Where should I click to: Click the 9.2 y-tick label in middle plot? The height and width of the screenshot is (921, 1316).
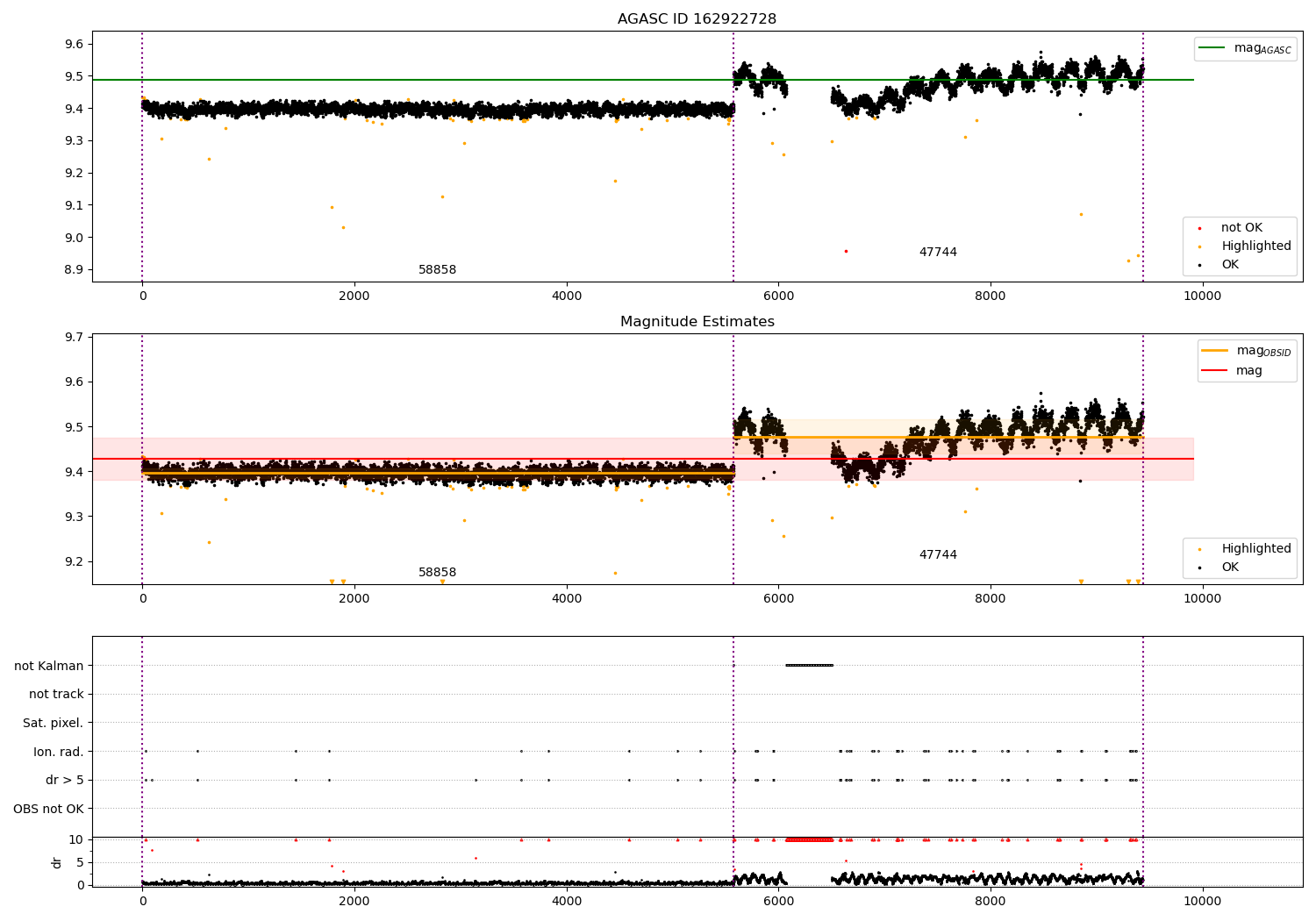tap(75, 561)
